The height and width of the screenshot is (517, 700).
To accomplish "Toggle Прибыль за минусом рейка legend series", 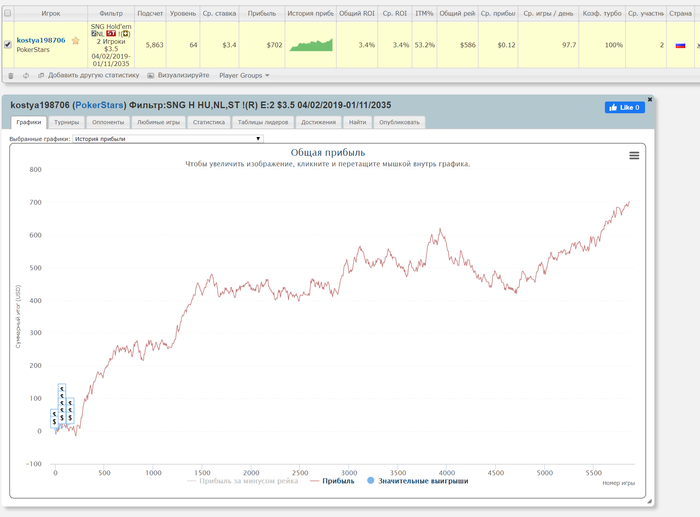I will click(242, 481).
